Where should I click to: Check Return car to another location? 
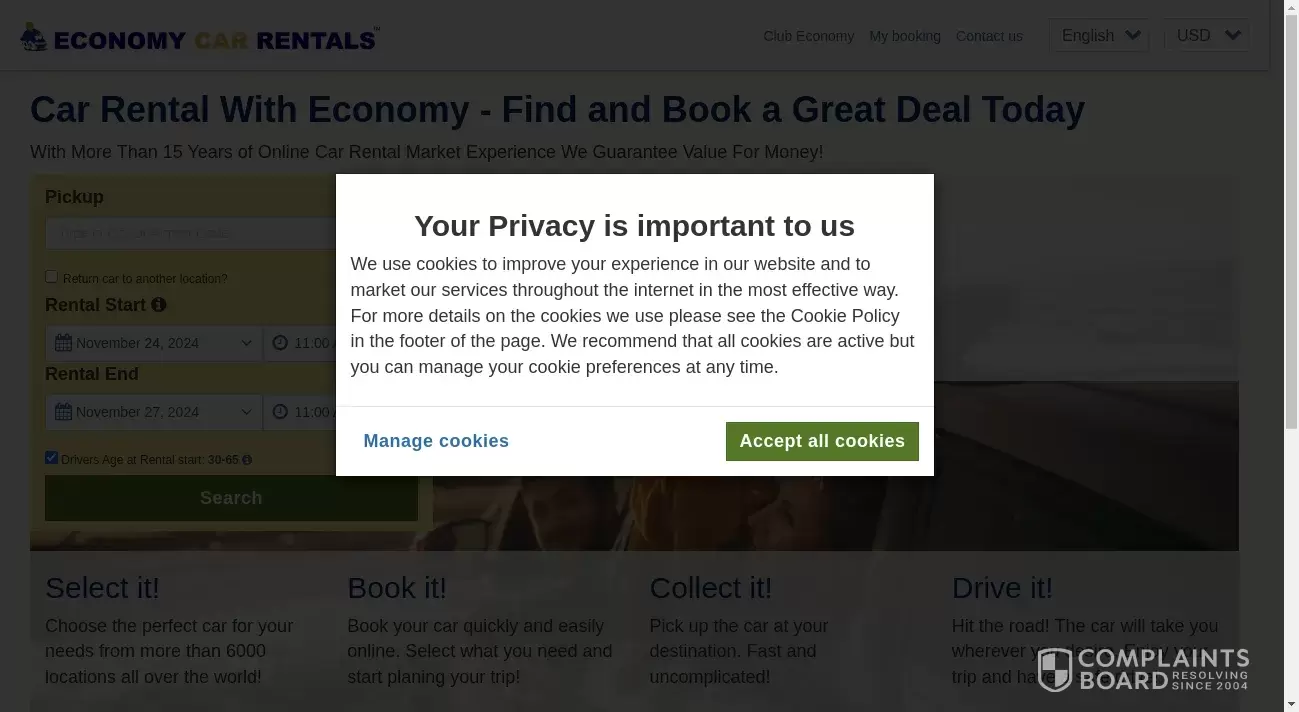pos(52,277)
